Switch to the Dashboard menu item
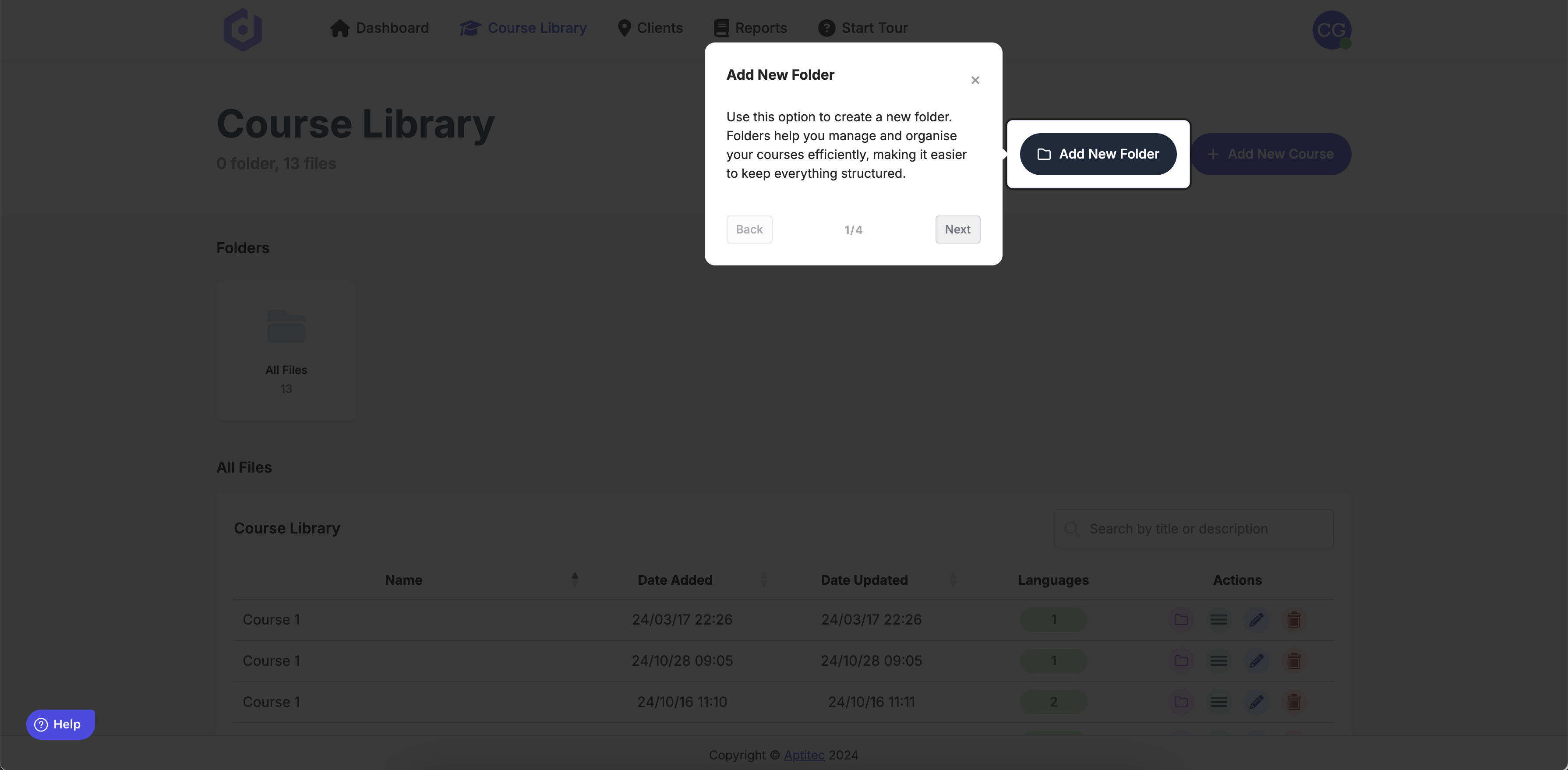This screenshot has width=1568, height=770. point(379,28)
